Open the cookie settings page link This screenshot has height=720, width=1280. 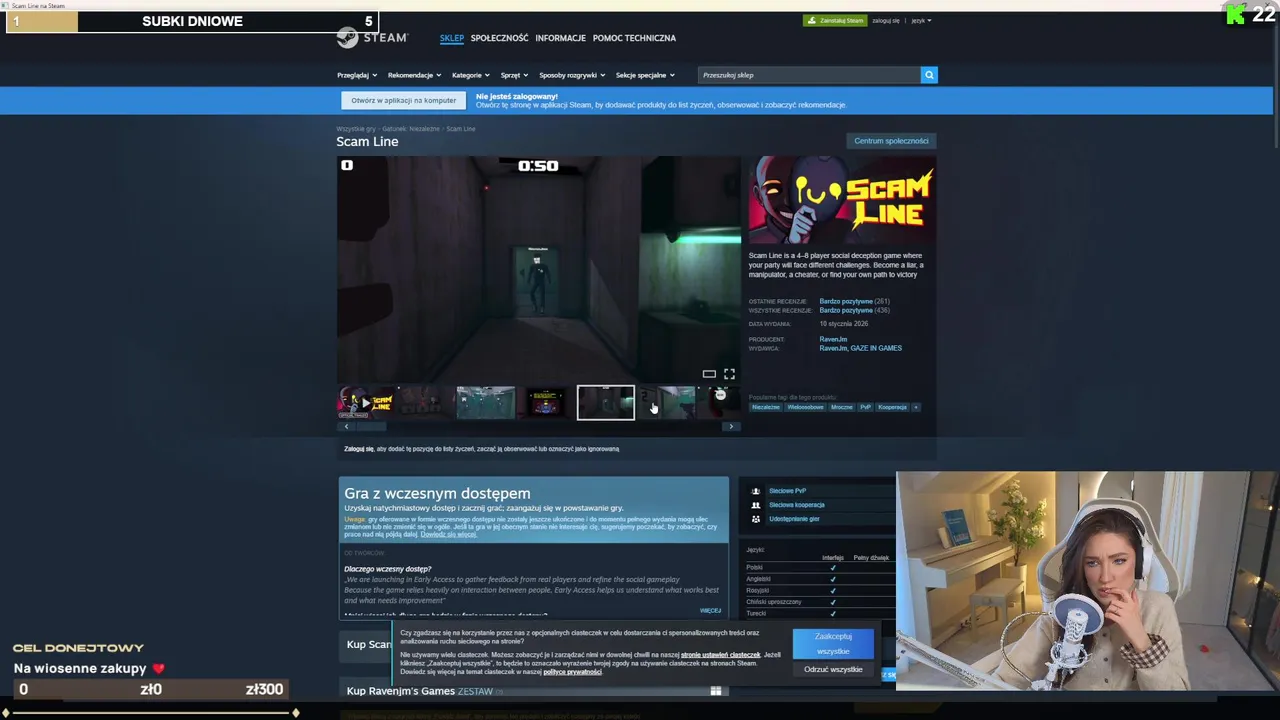point(720,655)
